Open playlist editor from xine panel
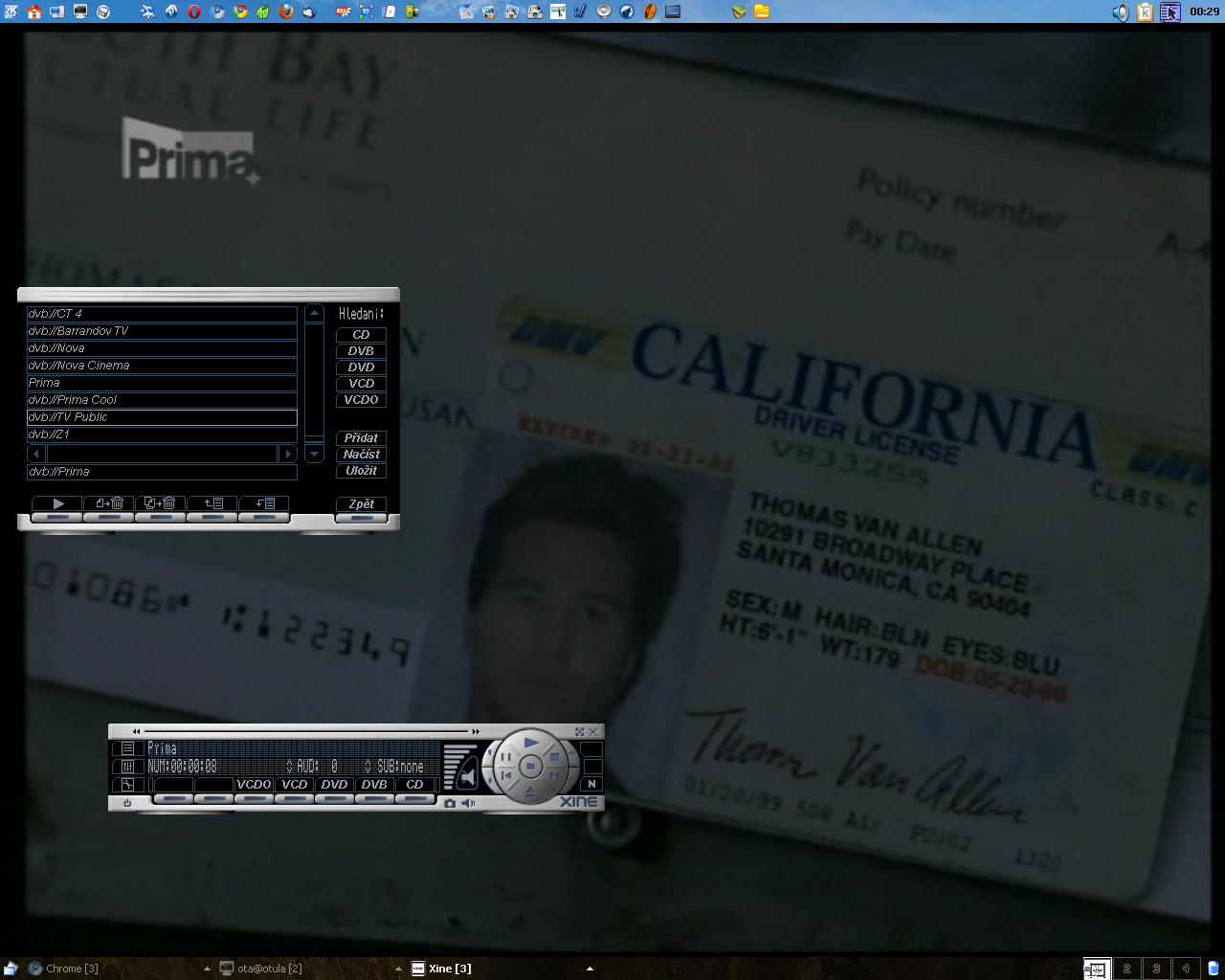Viewport: 1225px width, 980px height. tap(127, 748)
